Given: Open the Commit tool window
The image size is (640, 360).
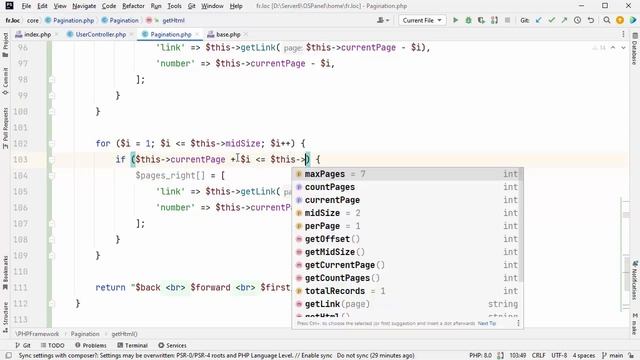Looking at the screenshot, I should coord(5,80).
